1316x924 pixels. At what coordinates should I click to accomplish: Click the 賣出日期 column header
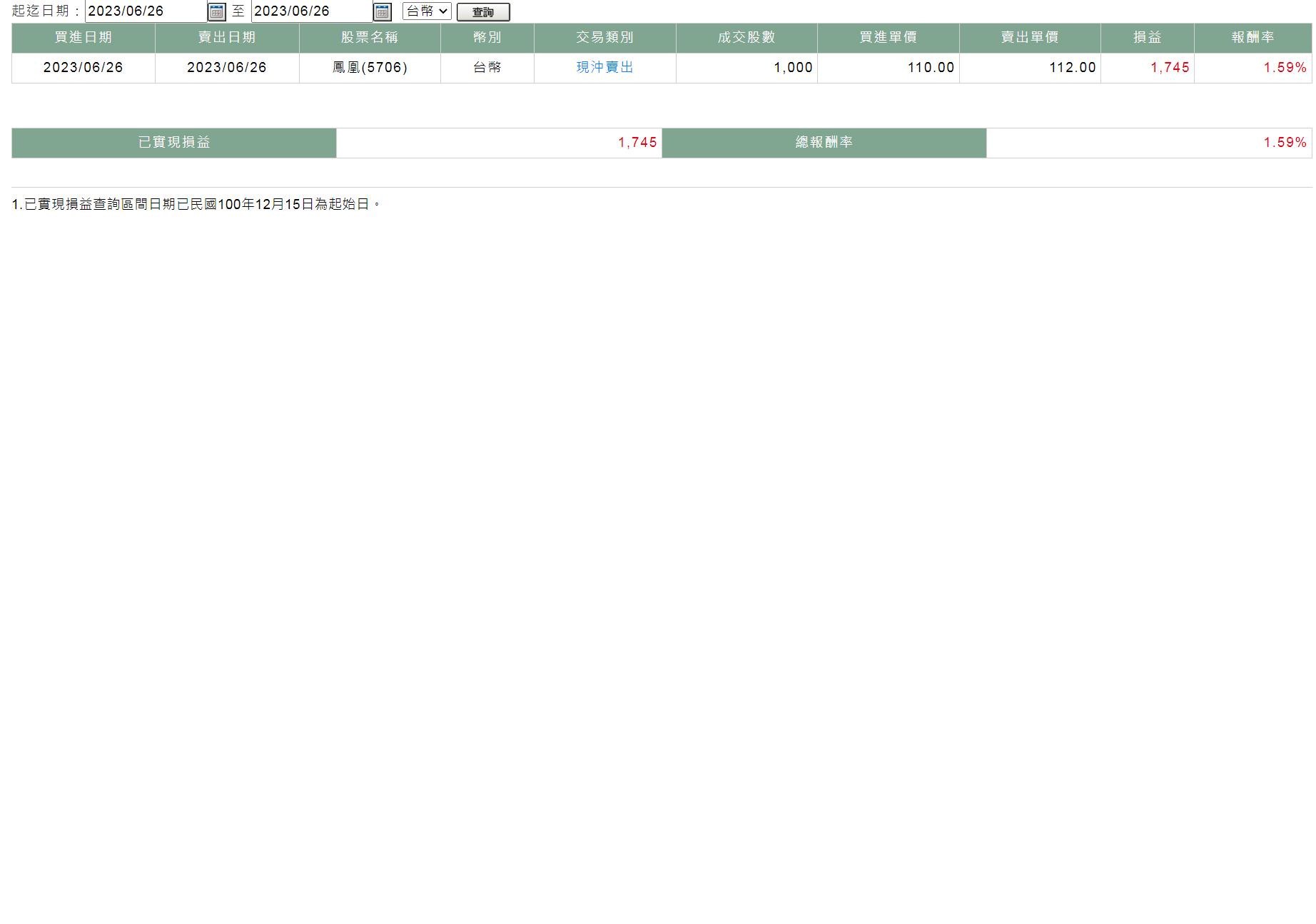tap(227, 38)
